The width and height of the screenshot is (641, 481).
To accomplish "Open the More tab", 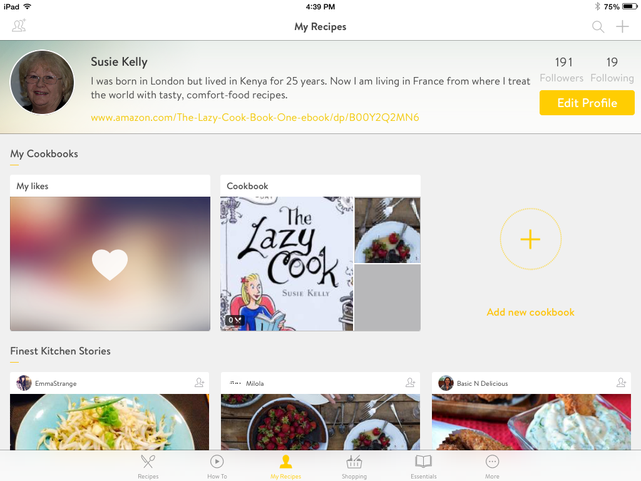I will point(492,467).
